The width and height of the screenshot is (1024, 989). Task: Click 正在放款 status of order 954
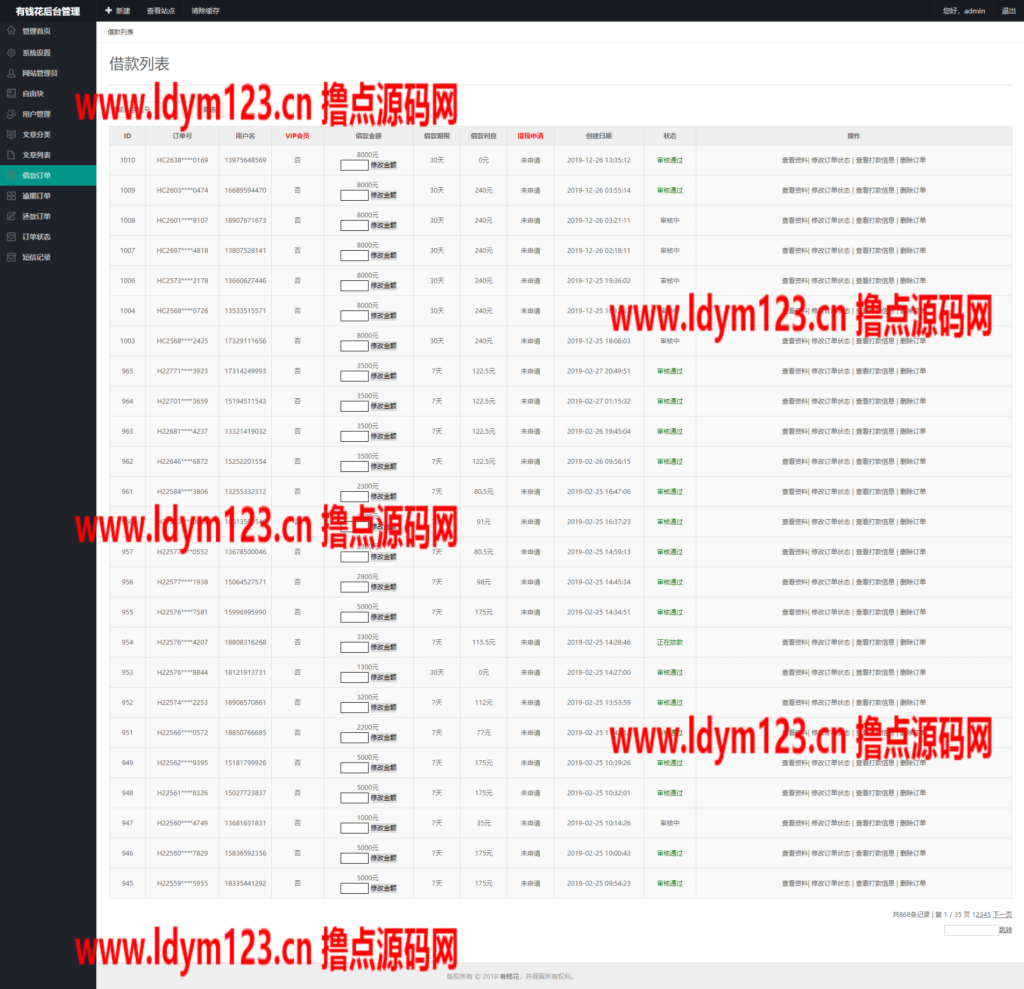click(669, 642)
